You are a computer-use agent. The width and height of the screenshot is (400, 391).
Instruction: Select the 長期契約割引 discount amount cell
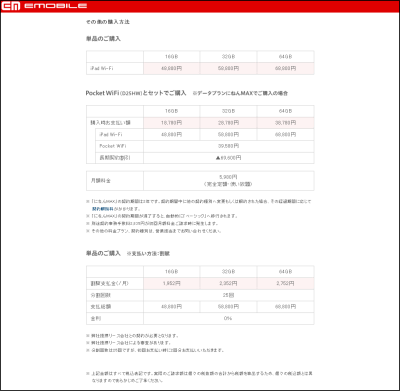229,158
